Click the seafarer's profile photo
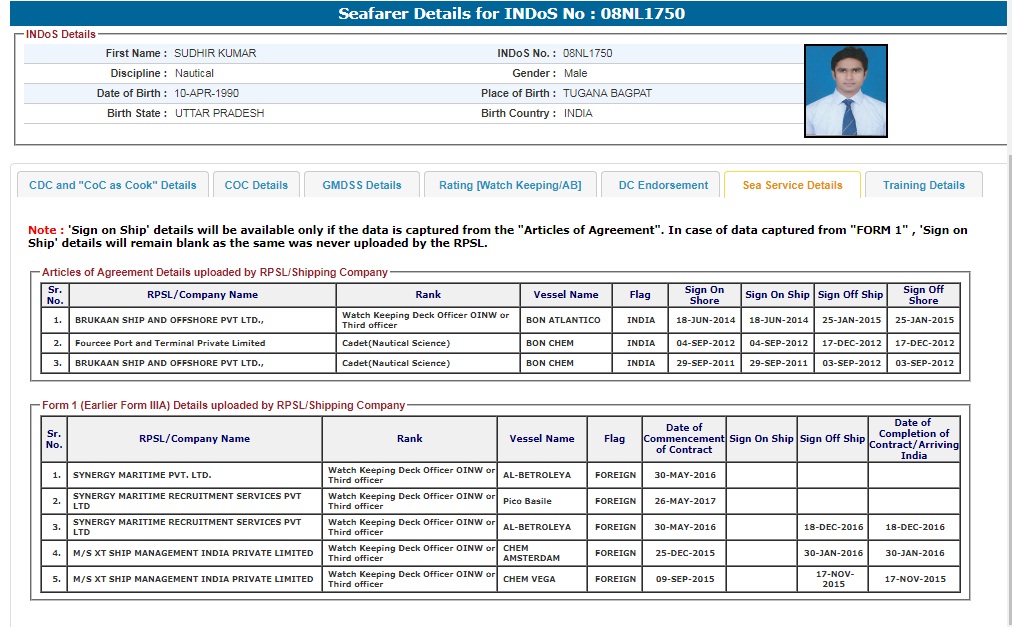The image size is (1012, 627). (845, 91)
